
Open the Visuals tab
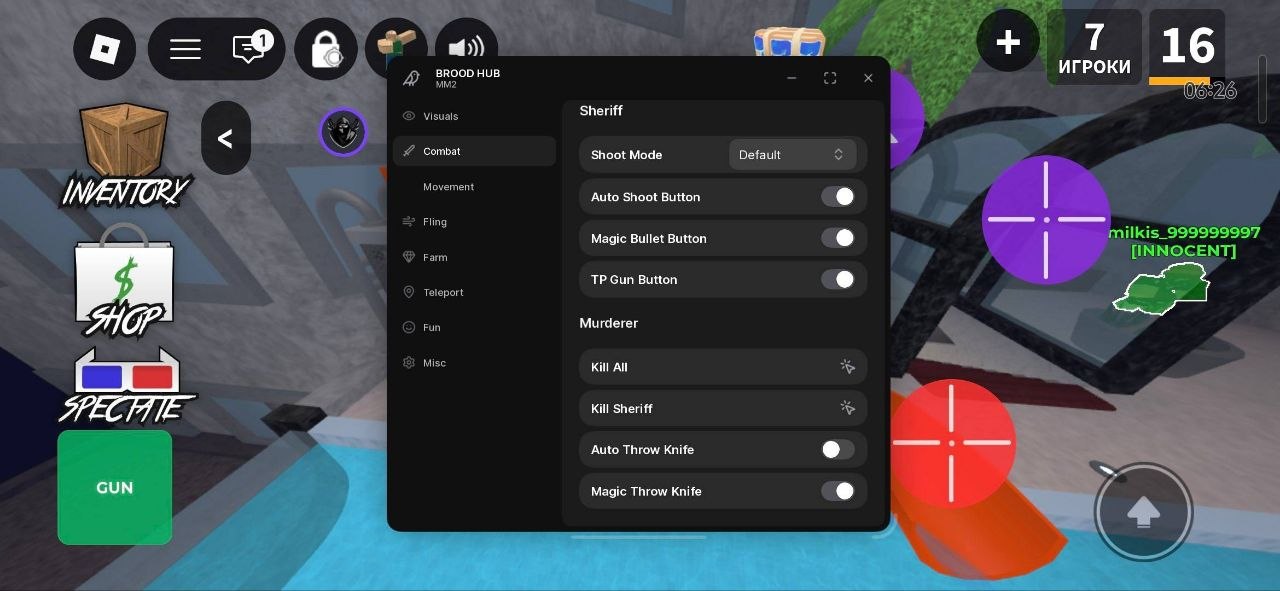coord(474,116)
